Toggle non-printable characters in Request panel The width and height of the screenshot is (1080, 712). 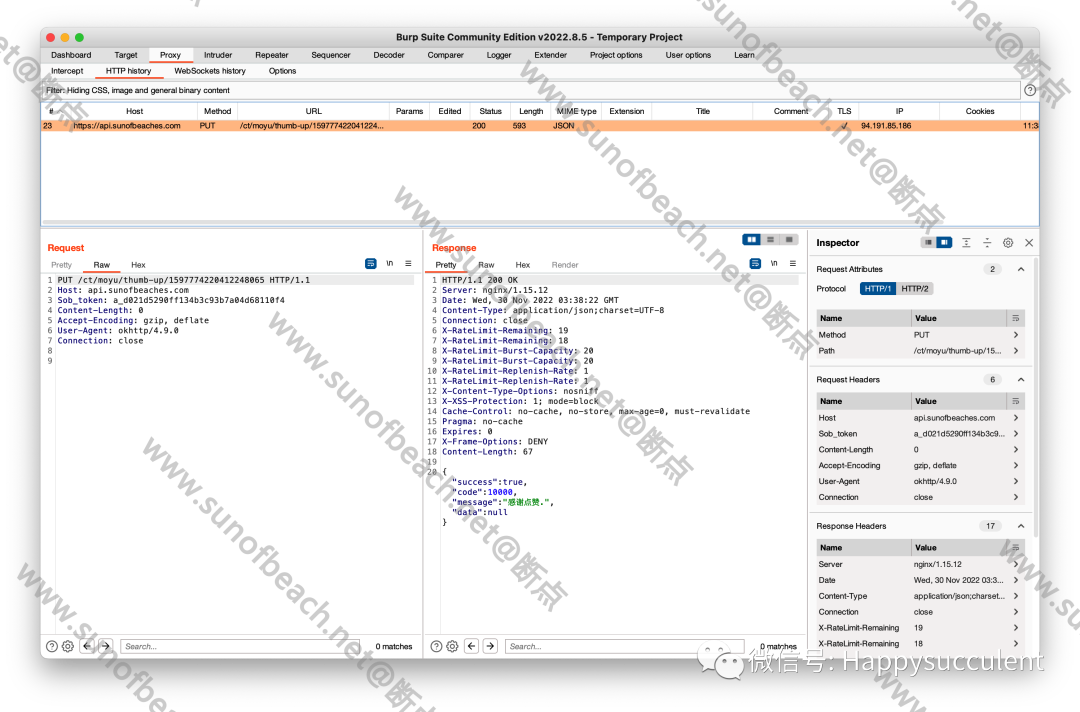pos(390,264)
